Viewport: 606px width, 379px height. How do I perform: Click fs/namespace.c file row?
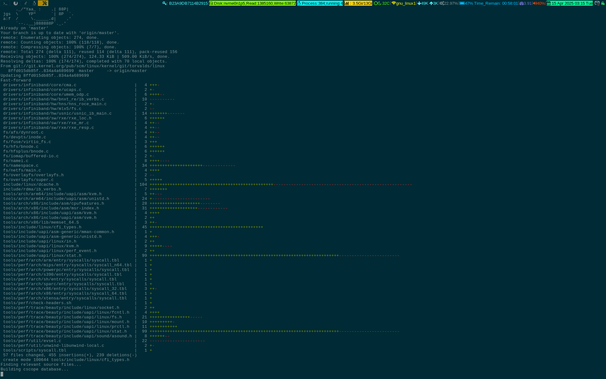click(119, 165)
